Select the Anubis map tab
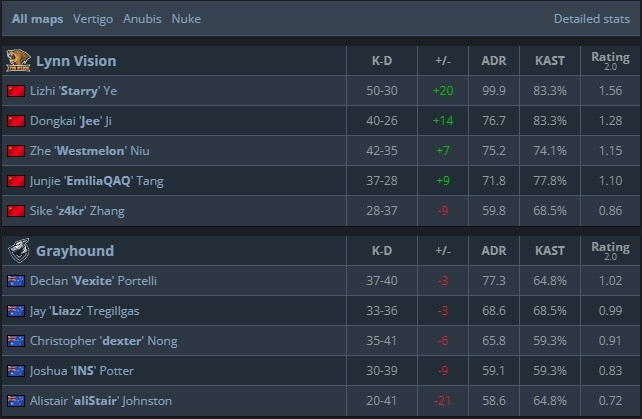The width and height of the screenshot is (642, 419). 142,19
